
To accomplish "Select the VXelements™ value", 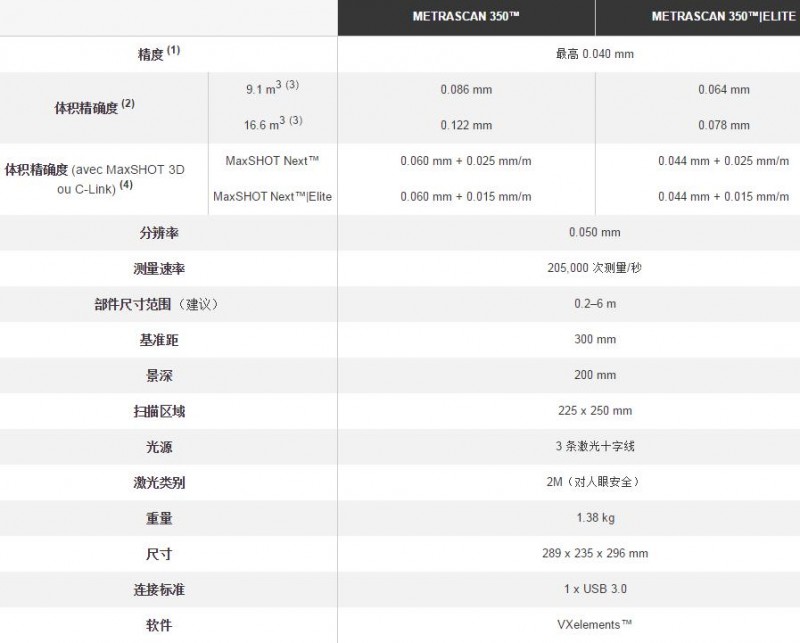I will point(594,625).
